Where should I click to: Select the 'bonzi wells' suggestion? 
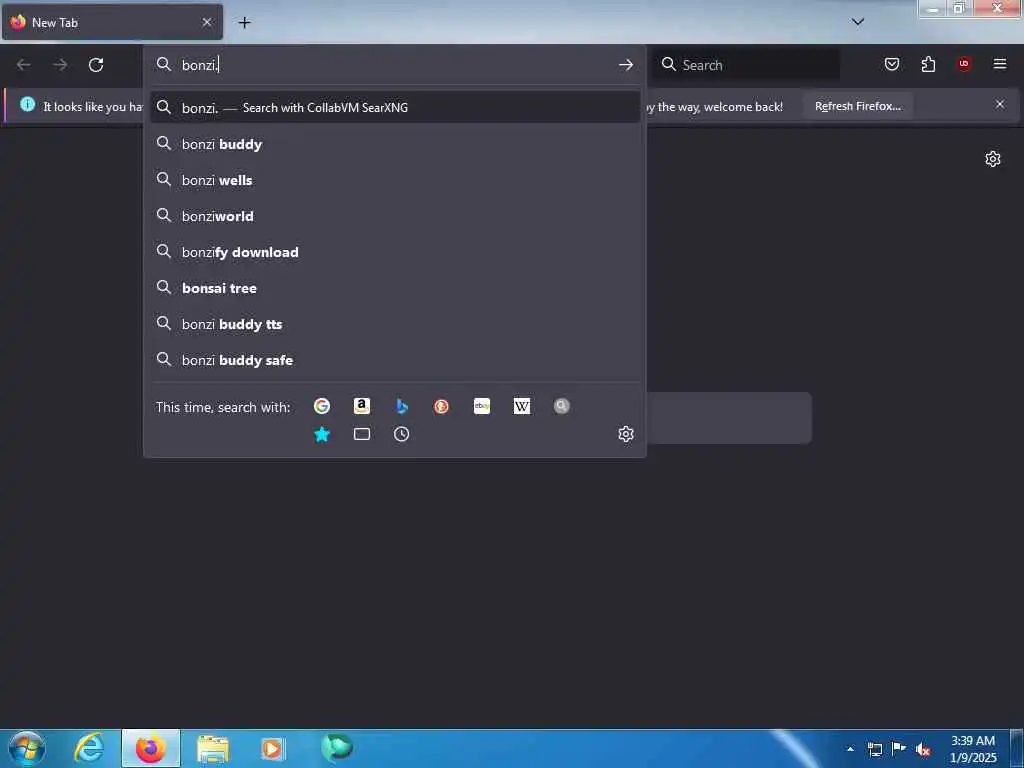click(394, 180)
